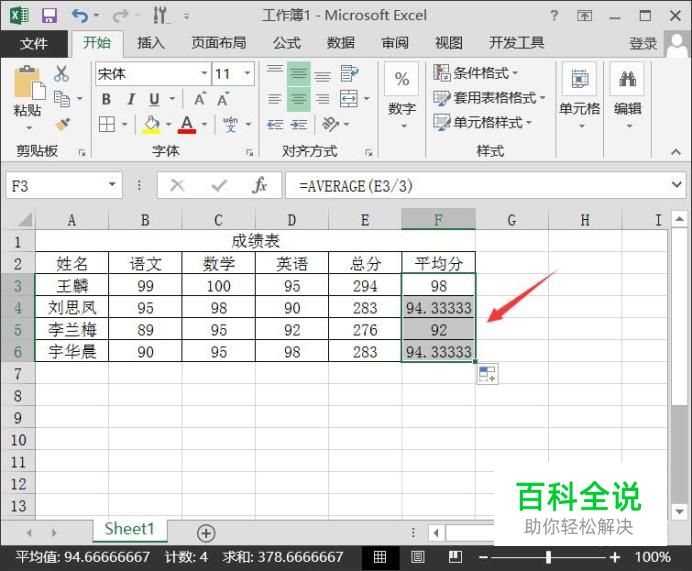The image size is (692, 571).
Task: Cancel the formula entry with X
Action: [x=177, y=185]
